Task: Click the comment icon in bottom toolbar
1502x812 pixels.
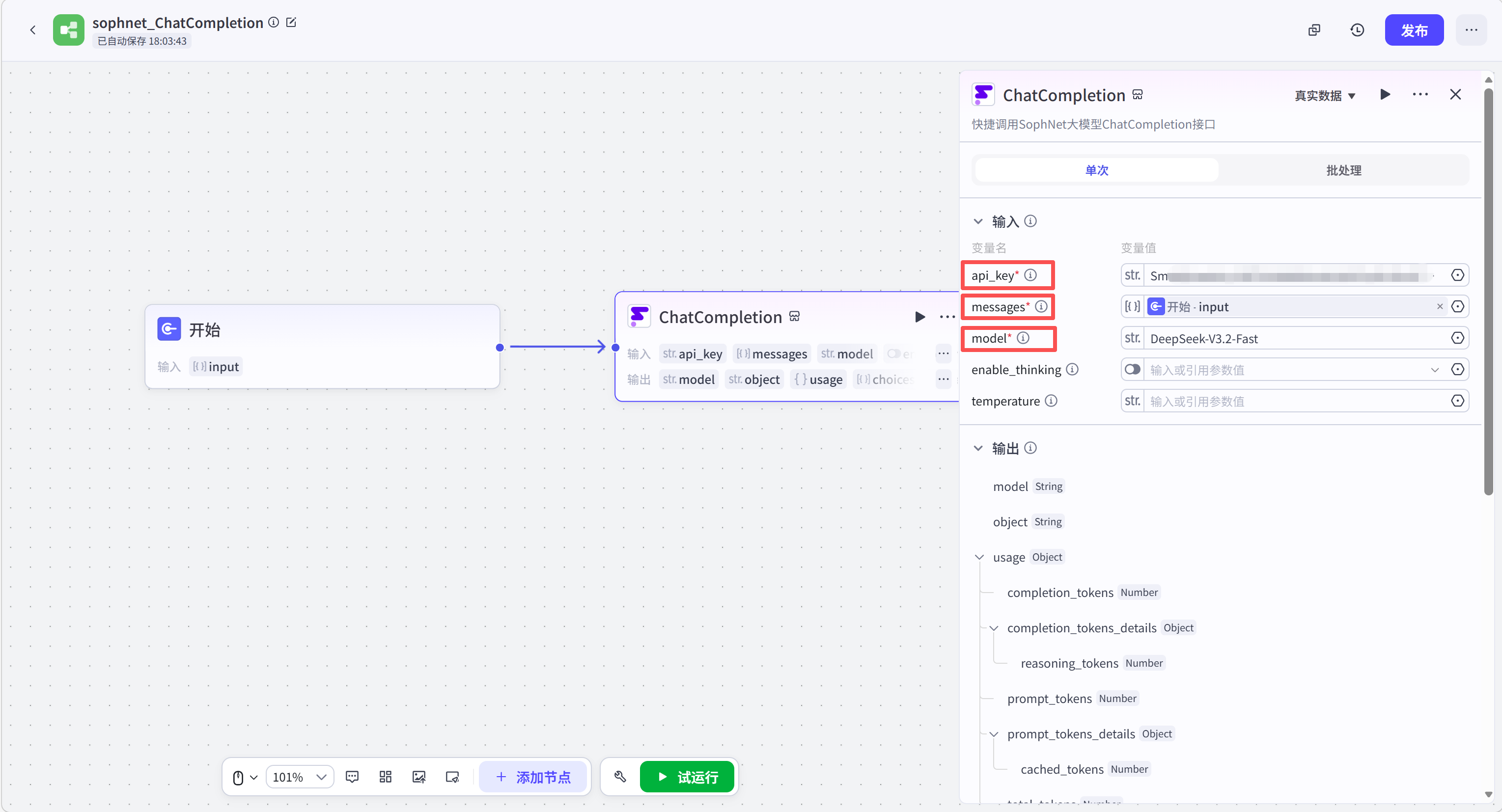Action: (352, 777)
